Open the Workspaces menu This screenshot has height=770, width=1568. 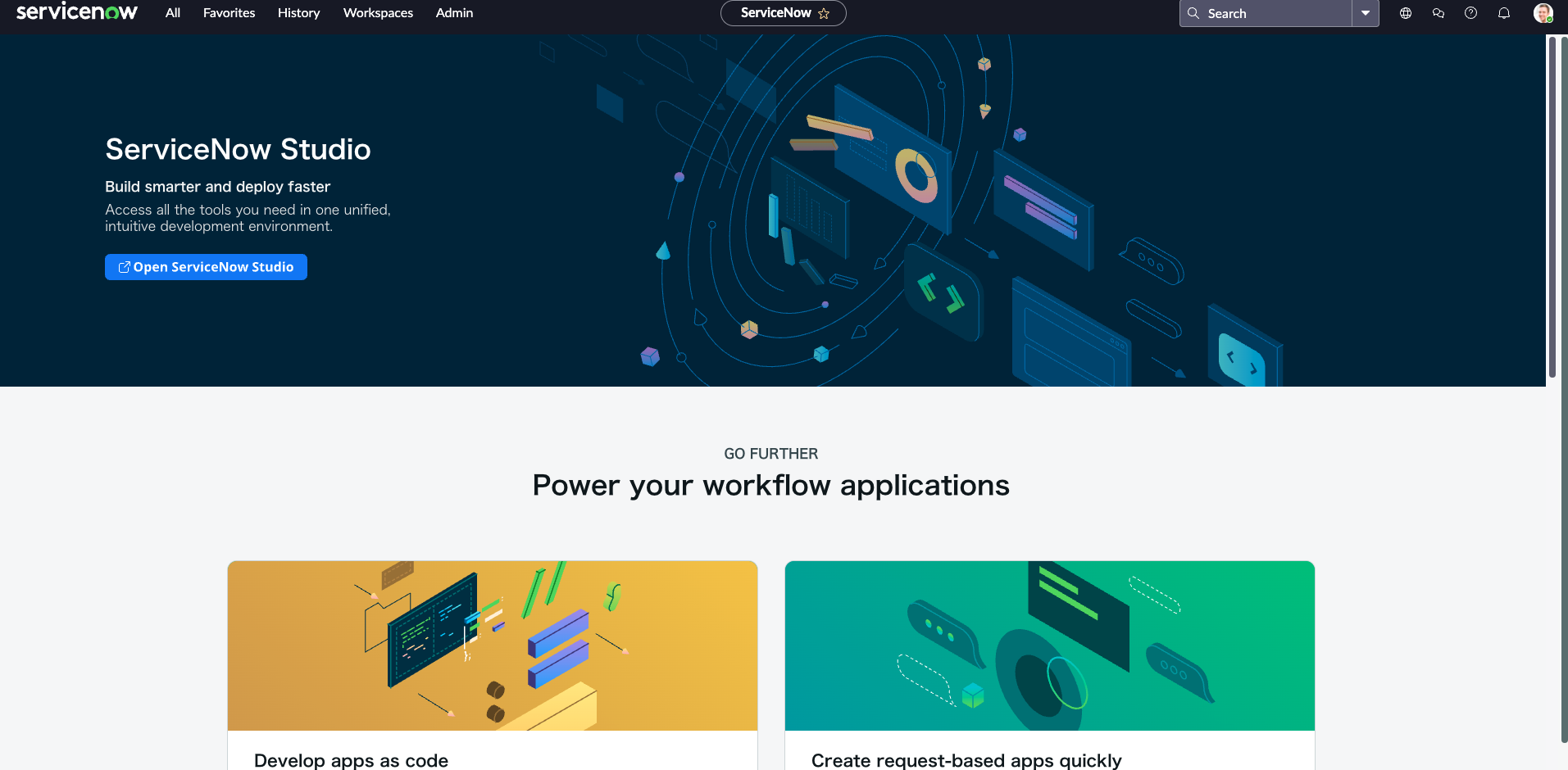tap(378, 13)
